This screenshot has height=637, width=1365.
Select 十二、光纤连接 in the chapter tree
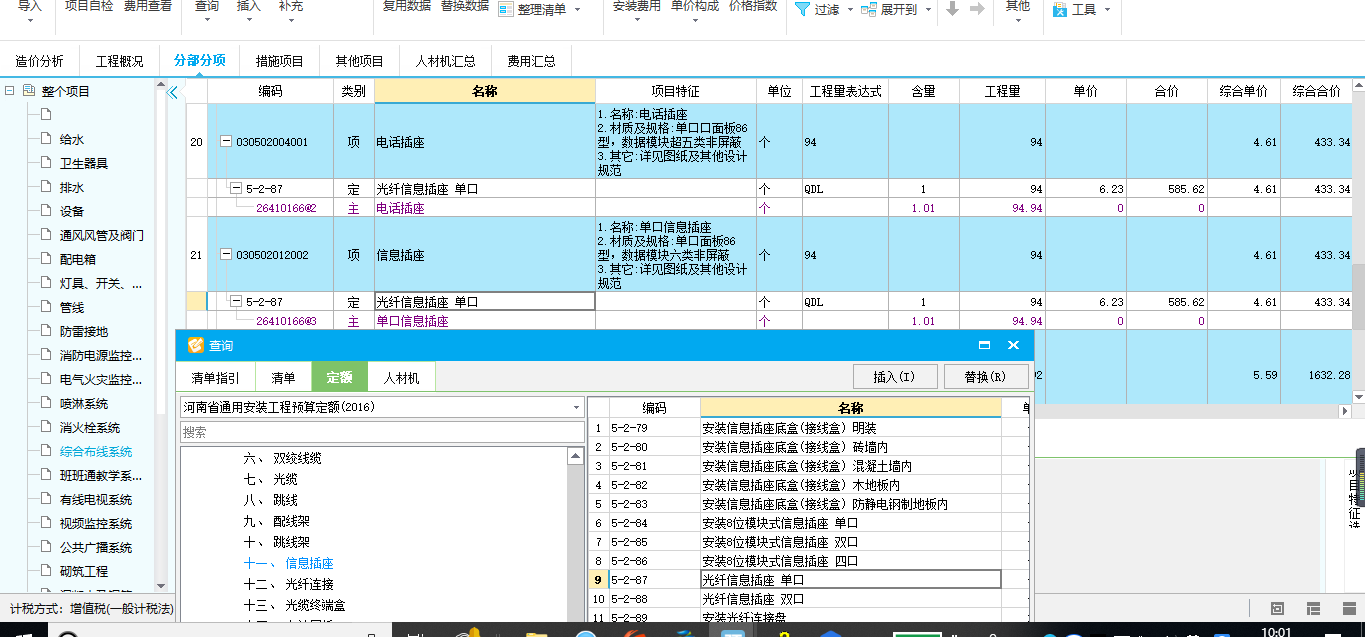click(289, 584)
